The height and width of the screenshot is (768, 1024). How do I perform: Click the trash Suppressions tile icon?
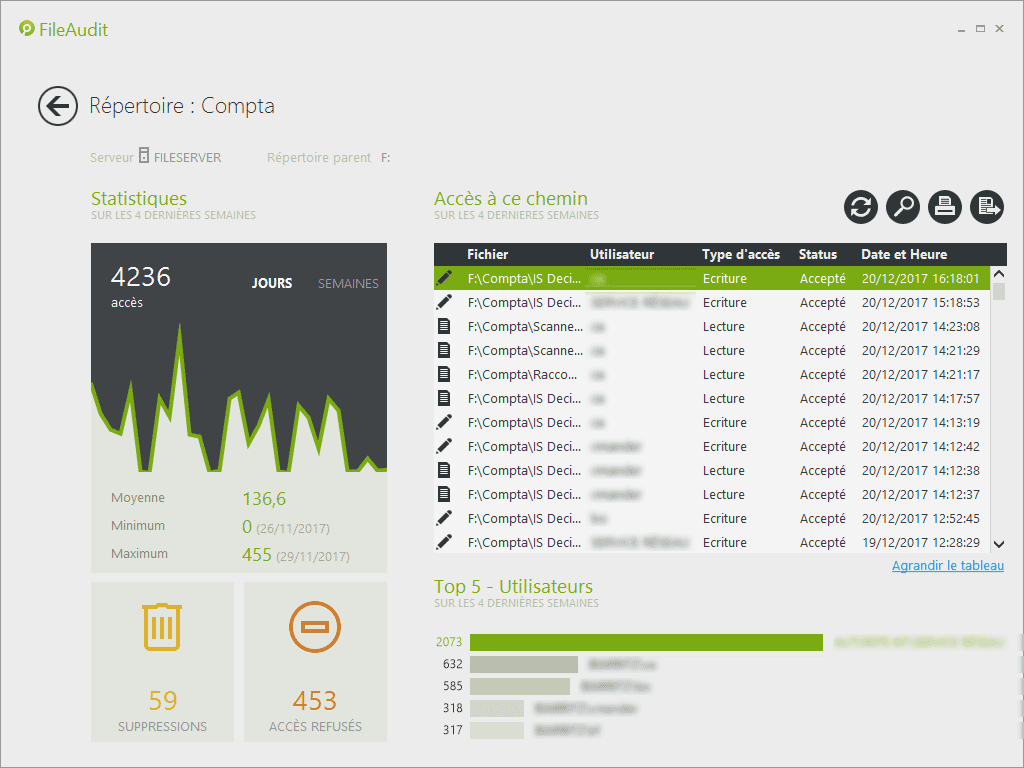(162, 627)
